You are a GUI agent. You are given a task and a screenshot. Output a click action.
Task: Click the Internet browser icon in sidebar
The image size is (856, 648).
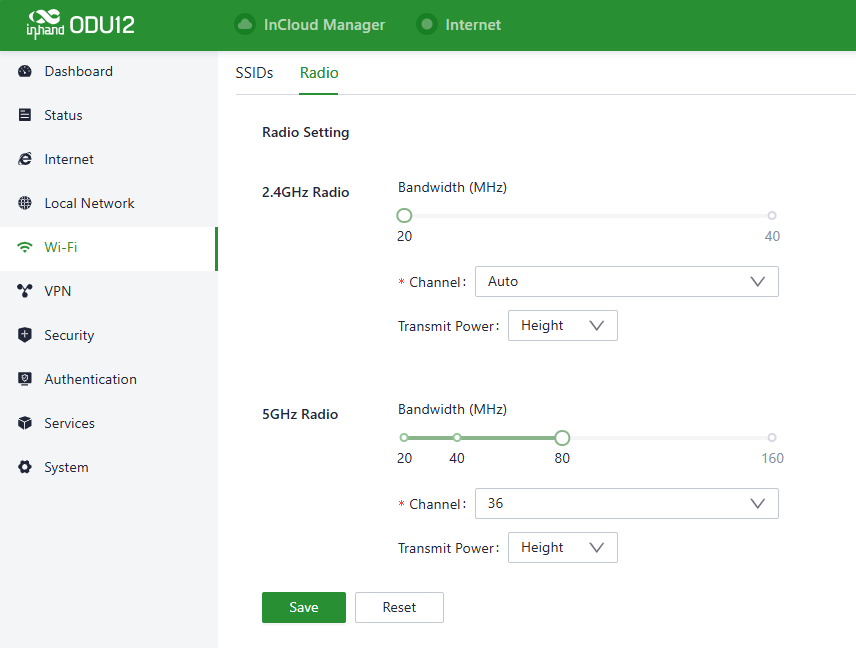(25, 160)
